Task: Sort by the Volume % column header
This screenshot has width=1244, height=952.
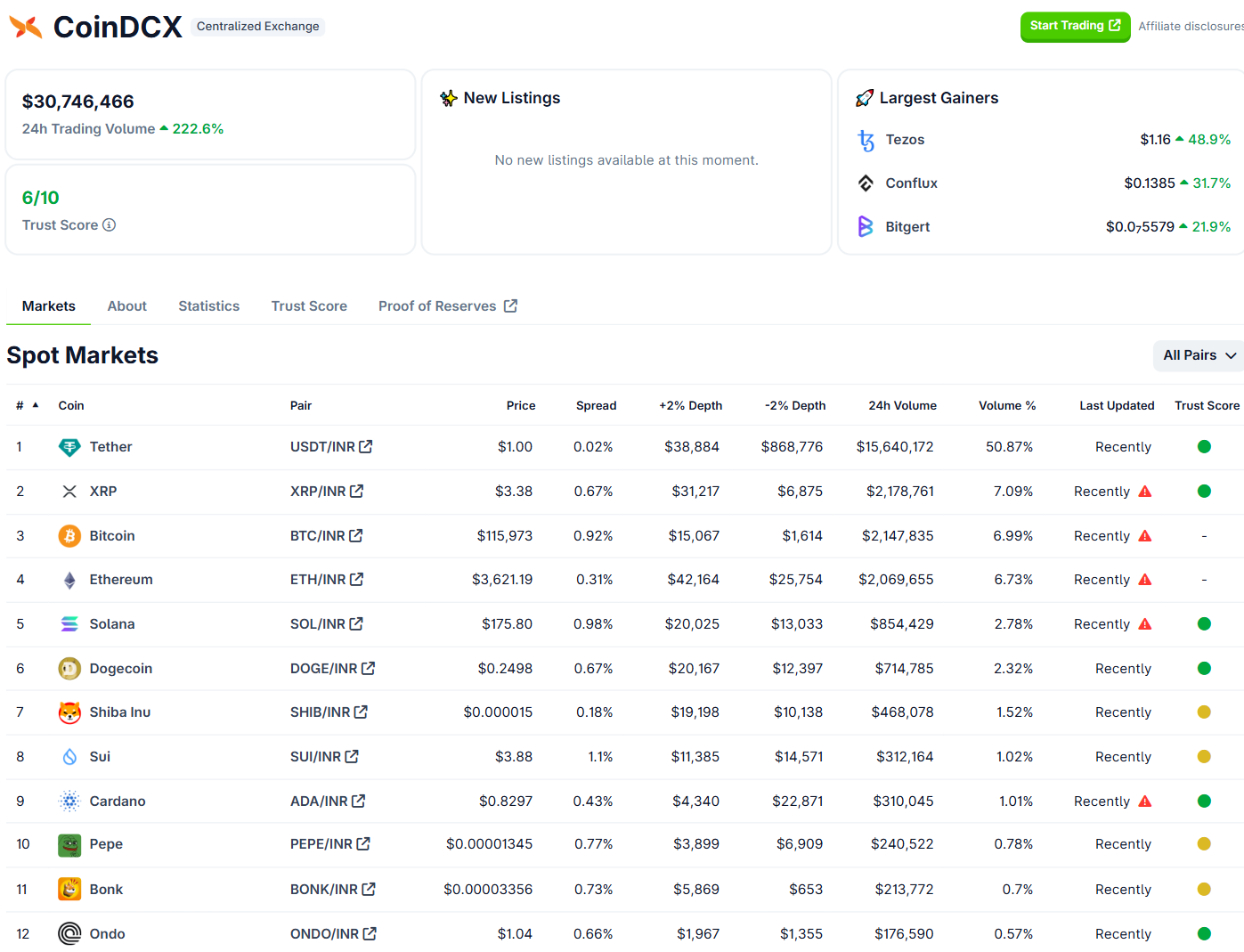Action: (x=1007, y=406)
